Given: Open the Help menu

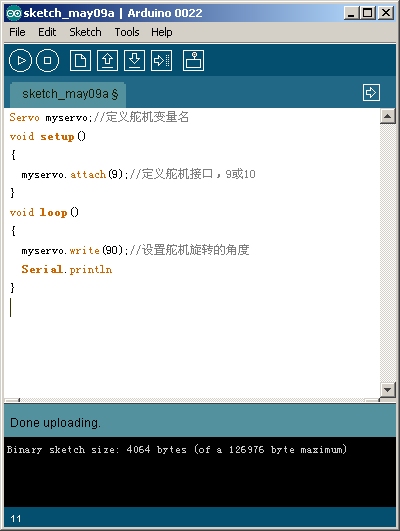Looking at the screenshot, I should click(x=162, y=32).
